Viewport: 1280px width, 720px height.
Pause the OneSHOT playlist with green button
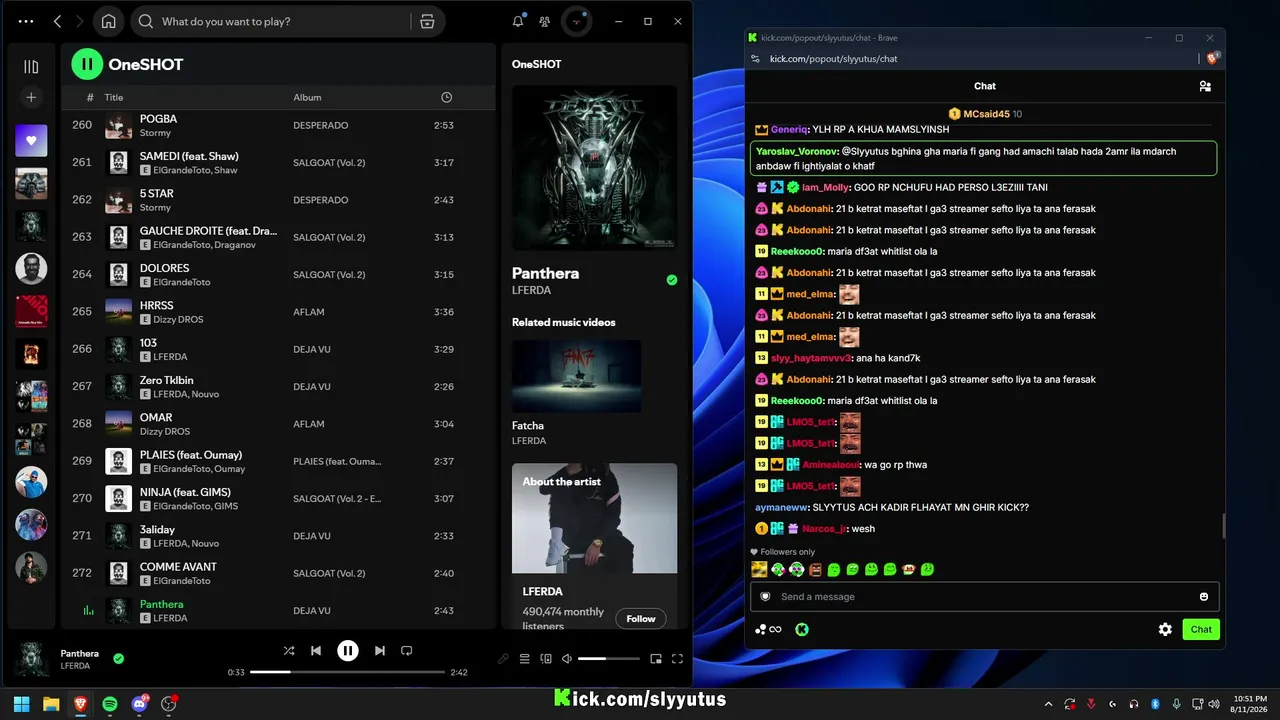[87, 64]
